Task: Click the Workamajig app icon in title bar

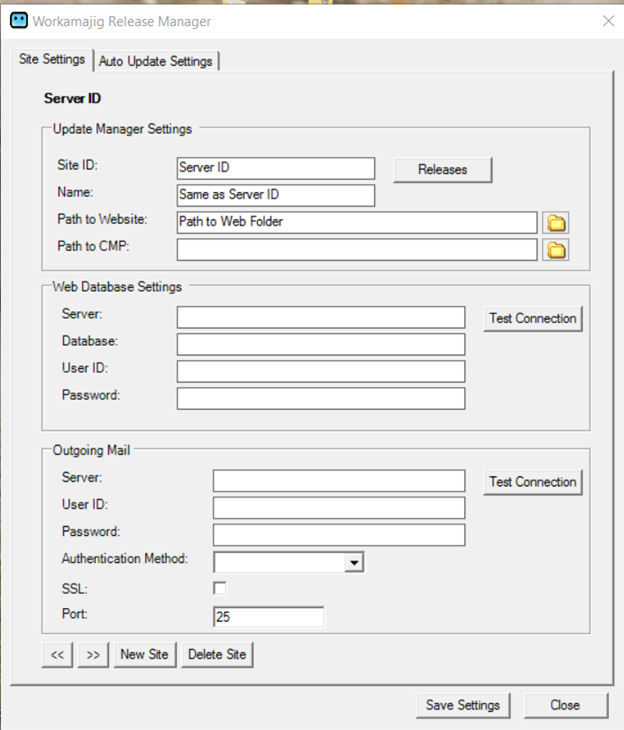Action: coord(19,20)
